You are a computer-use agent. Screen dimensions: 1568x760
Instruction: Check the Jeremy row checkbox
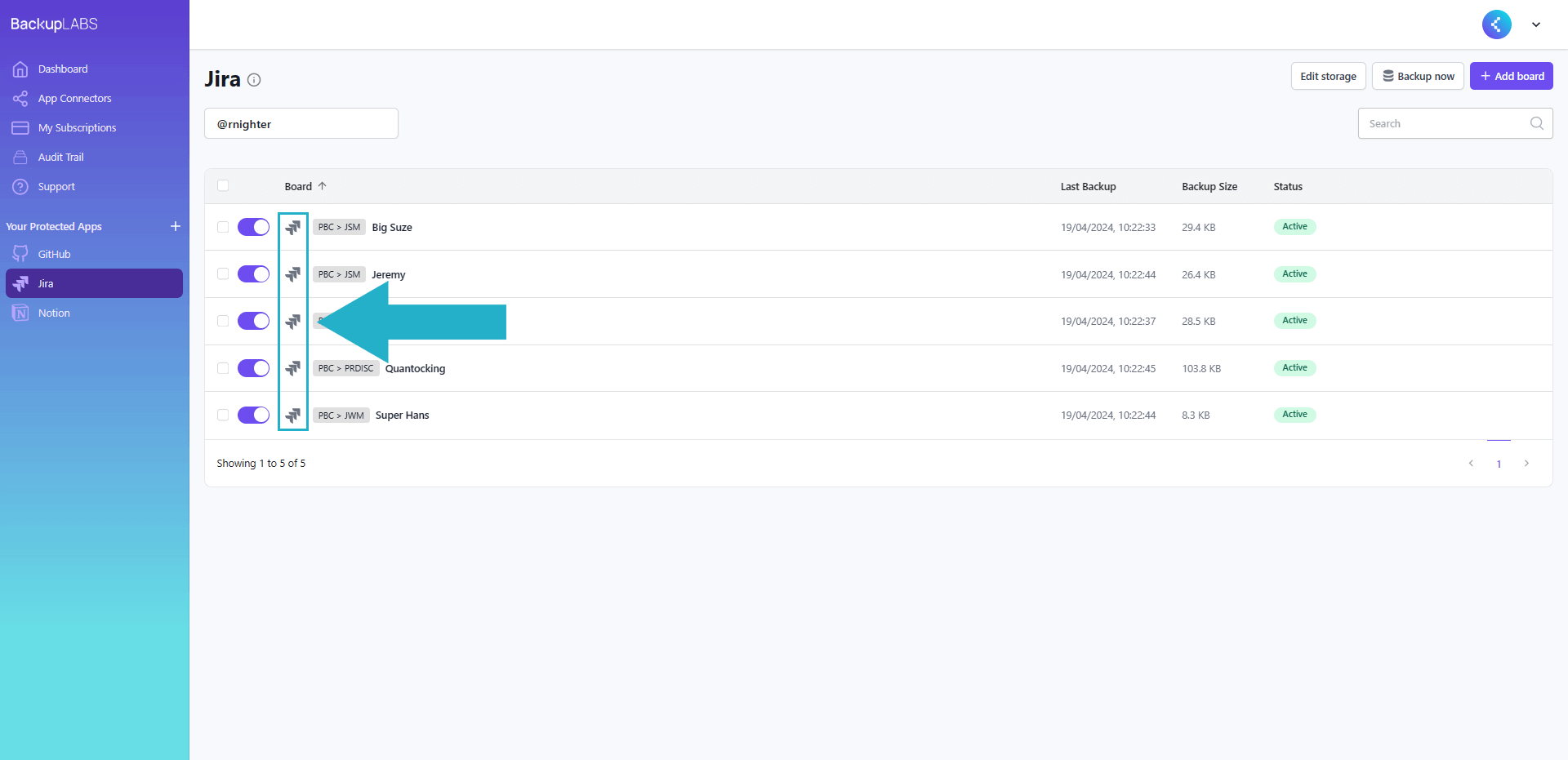point(223,274)
